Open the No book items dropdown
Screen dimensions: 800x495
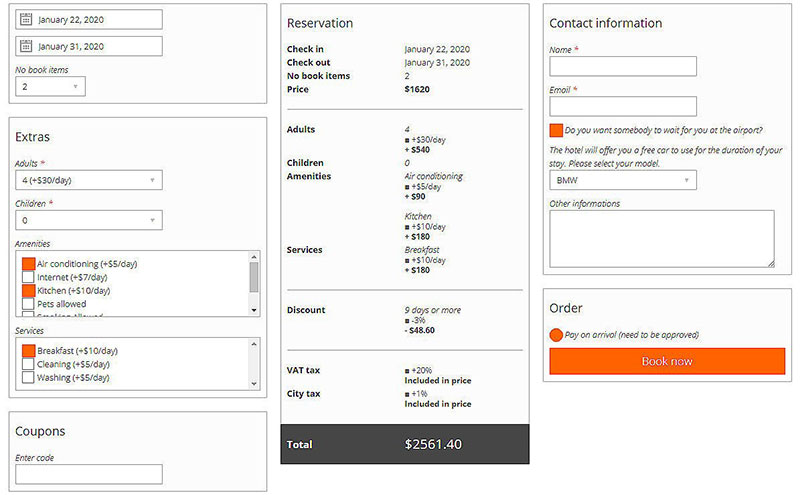pyautogui.click(x=51, y=86)
